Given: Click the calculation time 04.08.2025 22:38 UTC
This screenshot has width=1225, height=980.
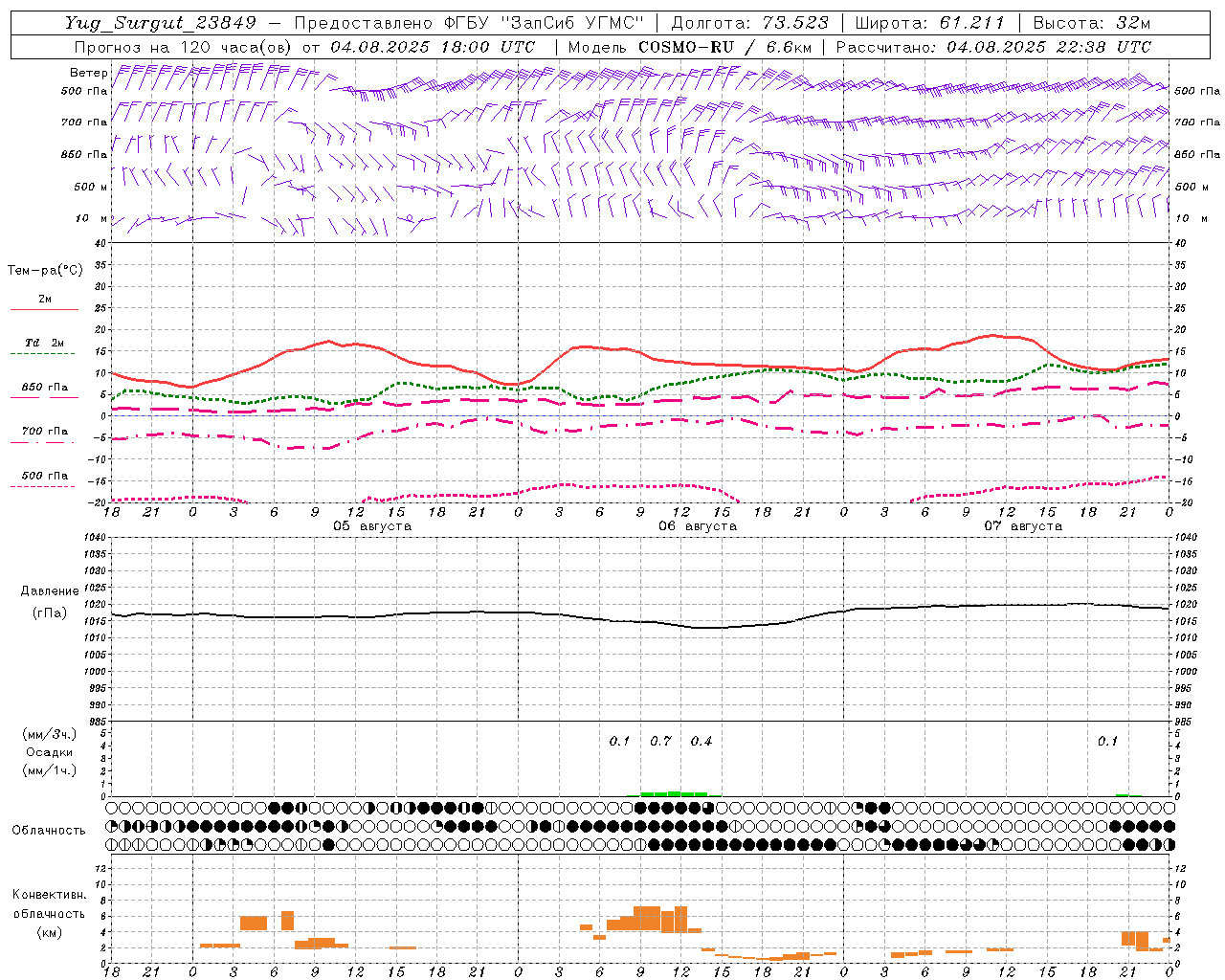Looking at the screenshot, I should click(x=1049, y=47).
